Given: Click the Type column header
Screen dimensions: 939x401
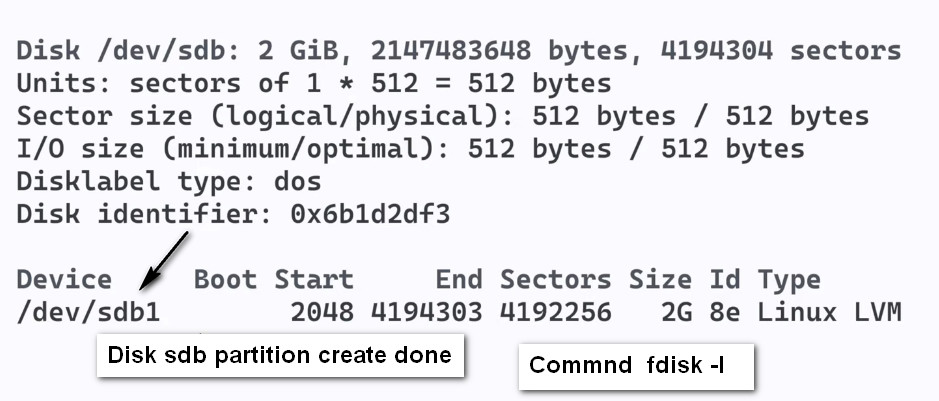Looking at the screenshot, I should (x=789, y=280).
